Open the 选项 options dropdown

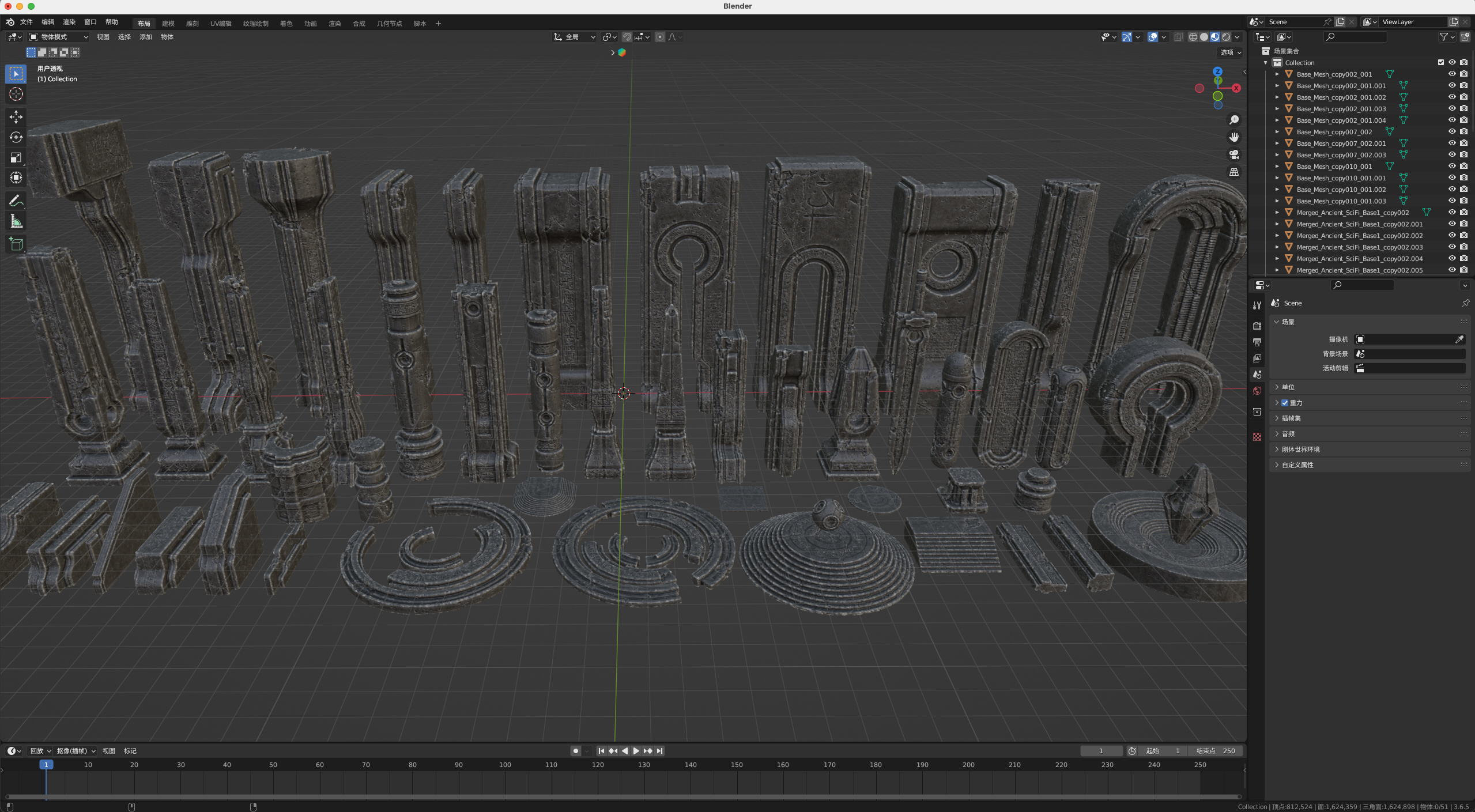click(1230, 52)
